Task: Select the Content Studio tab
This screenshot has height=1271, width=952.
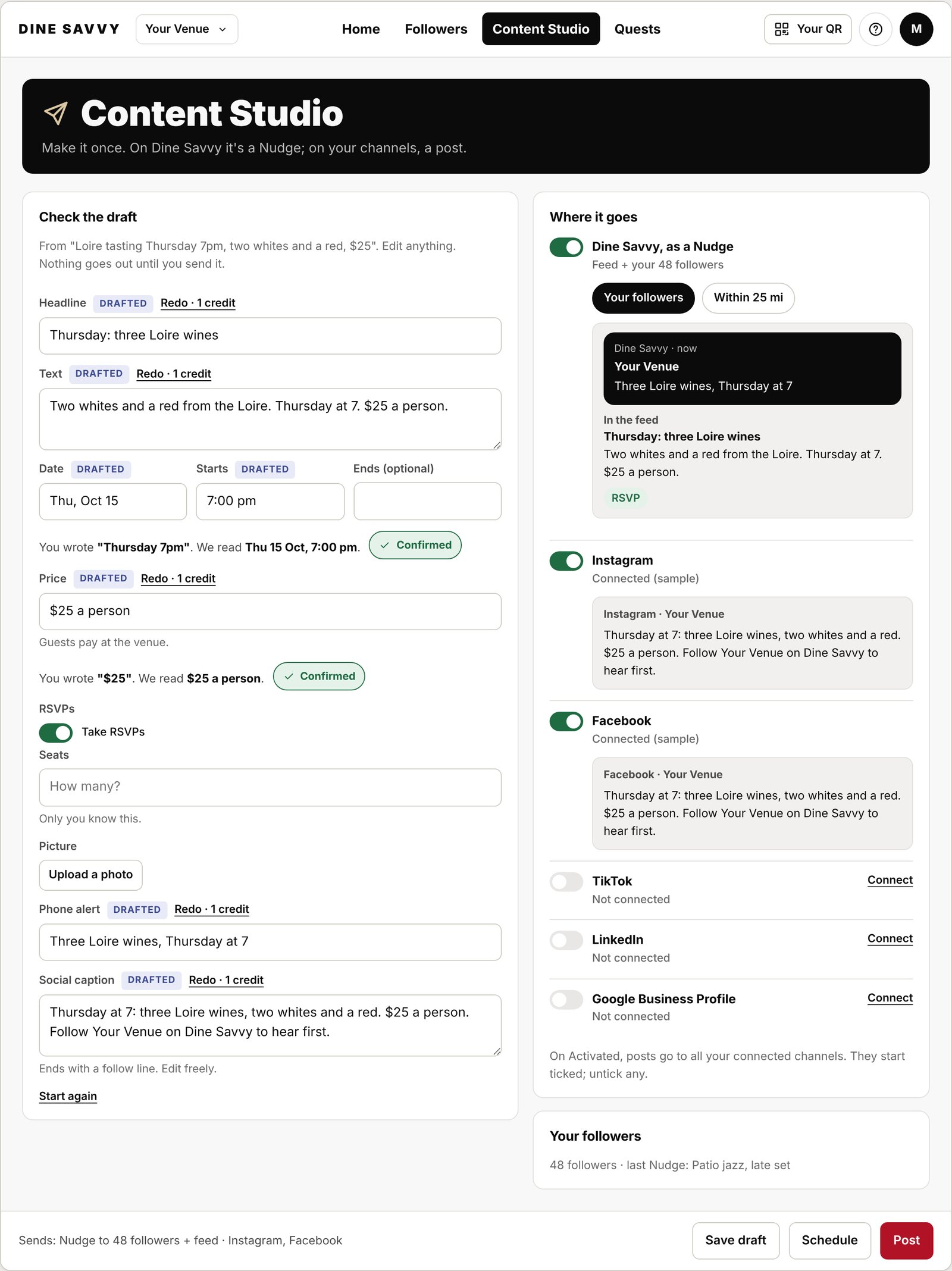Action: click(x=541, y=29)
